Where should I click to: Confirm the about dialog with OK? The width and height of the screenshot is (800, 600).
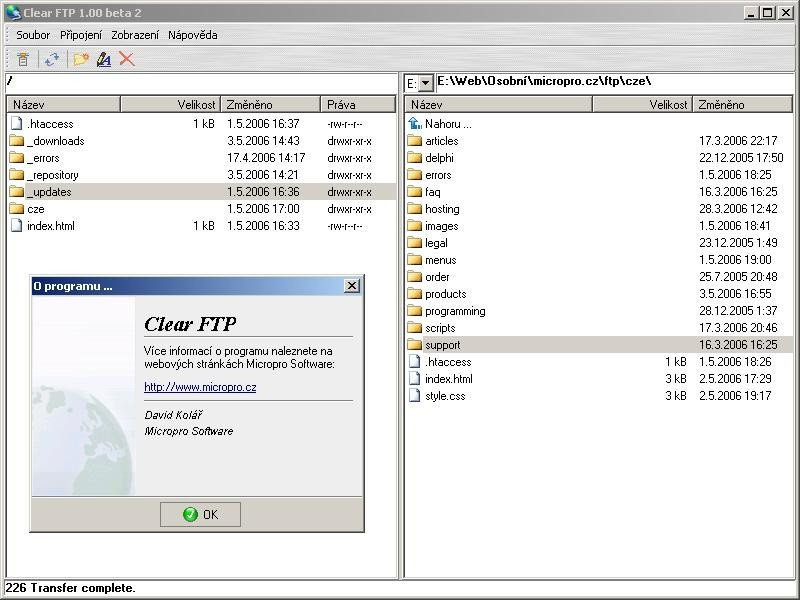click(200, 514)
